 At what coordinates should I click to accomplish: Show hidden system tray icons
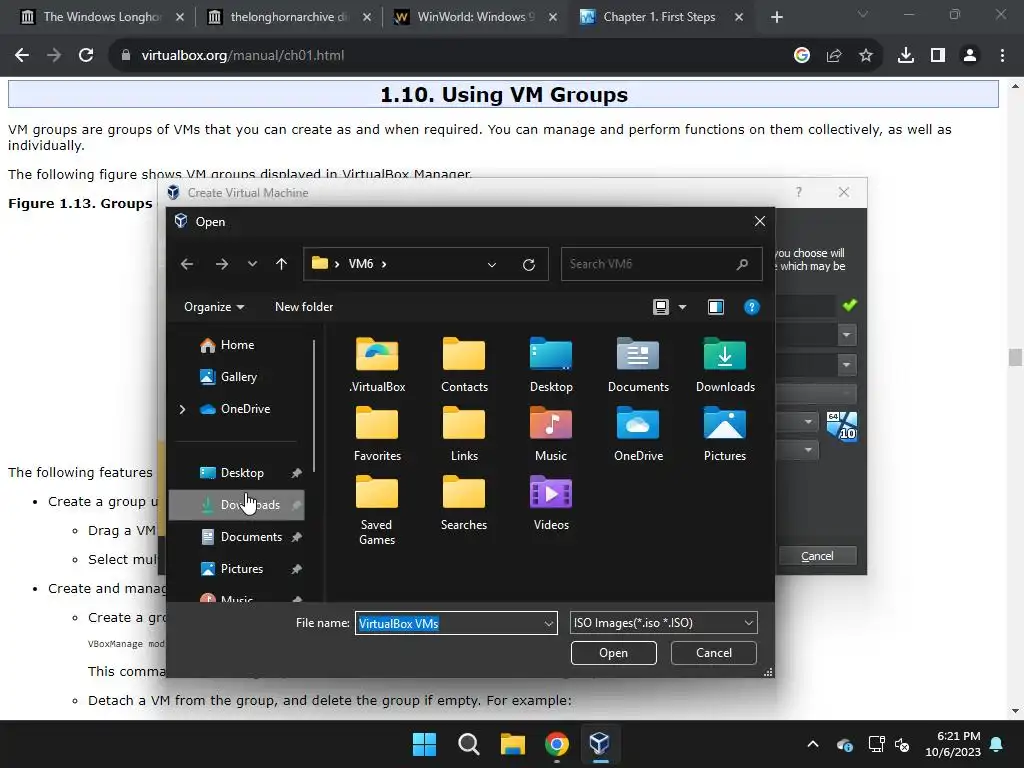(x=812, y=744)
